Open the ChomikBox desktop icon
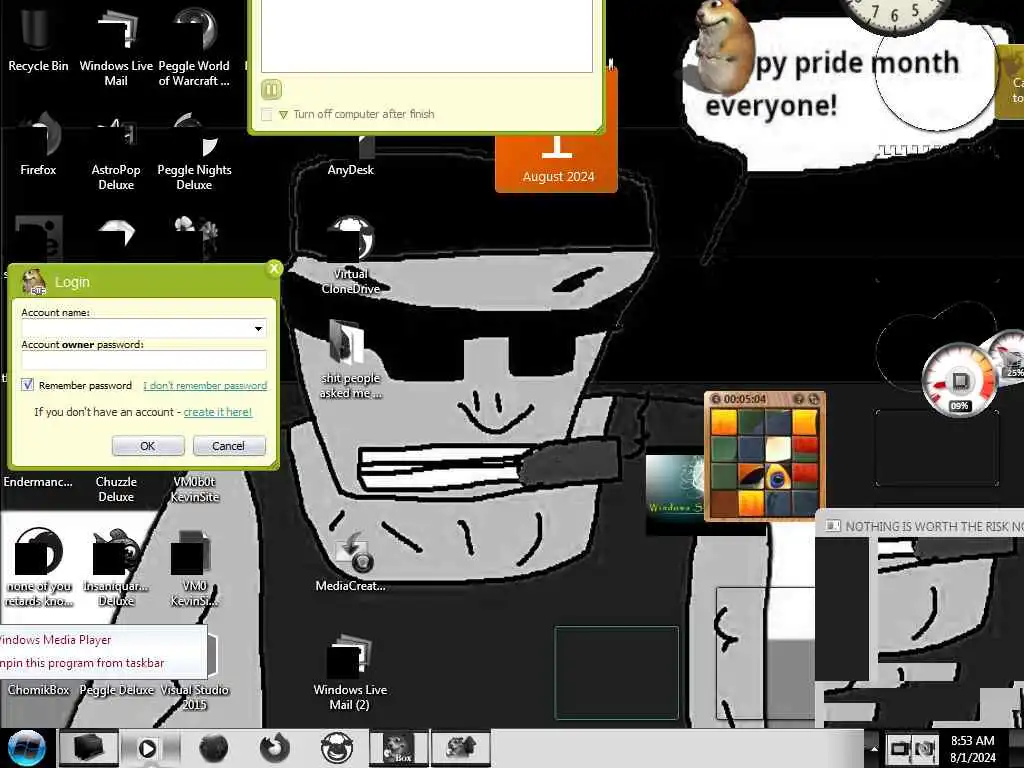This screenshot has height=768, width=1024. pos(38,690)
